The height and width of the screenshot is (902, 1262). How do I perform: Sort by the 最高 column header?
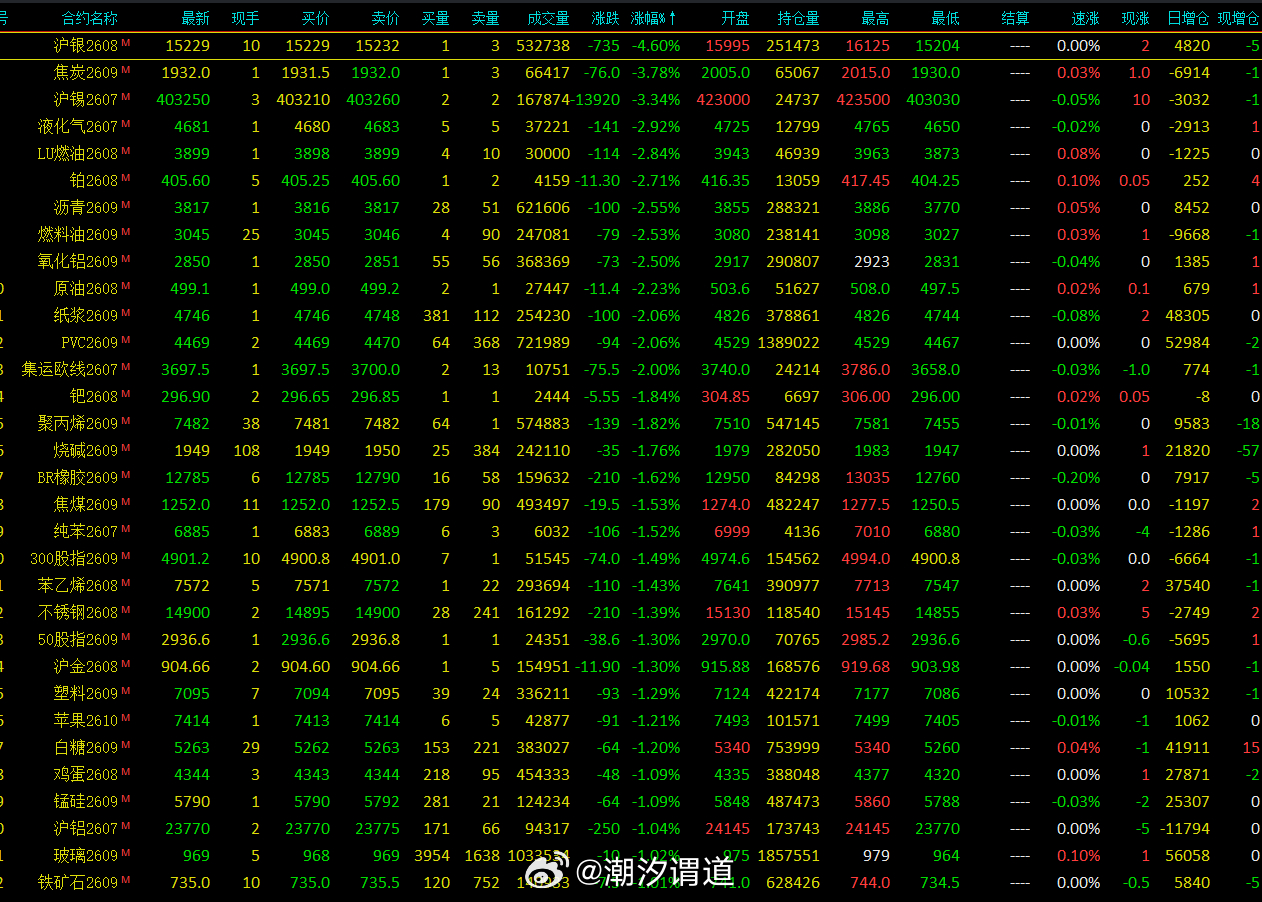pos(875,18)
